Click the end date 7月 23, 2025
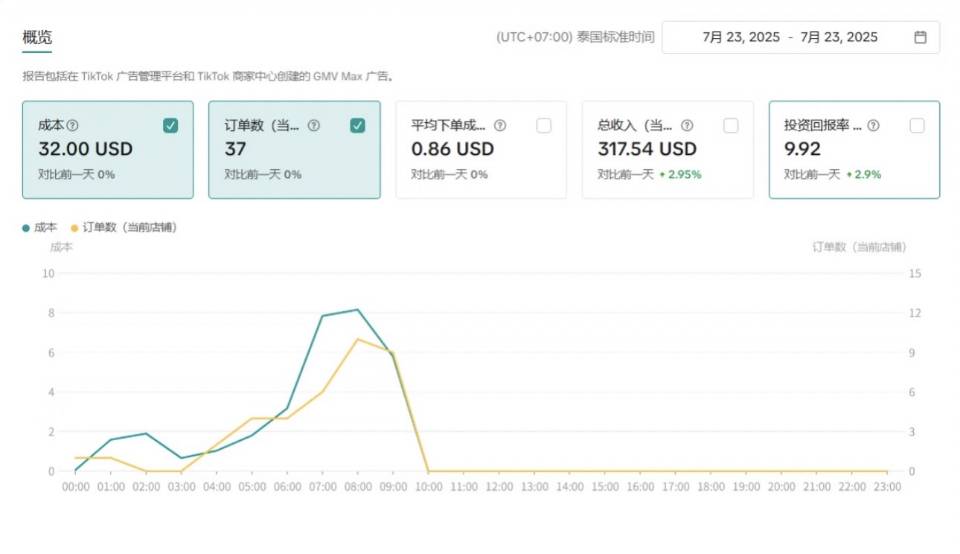The height and width of the screenshot is (554, 960). pyautogui.click(x=839, y=37)
